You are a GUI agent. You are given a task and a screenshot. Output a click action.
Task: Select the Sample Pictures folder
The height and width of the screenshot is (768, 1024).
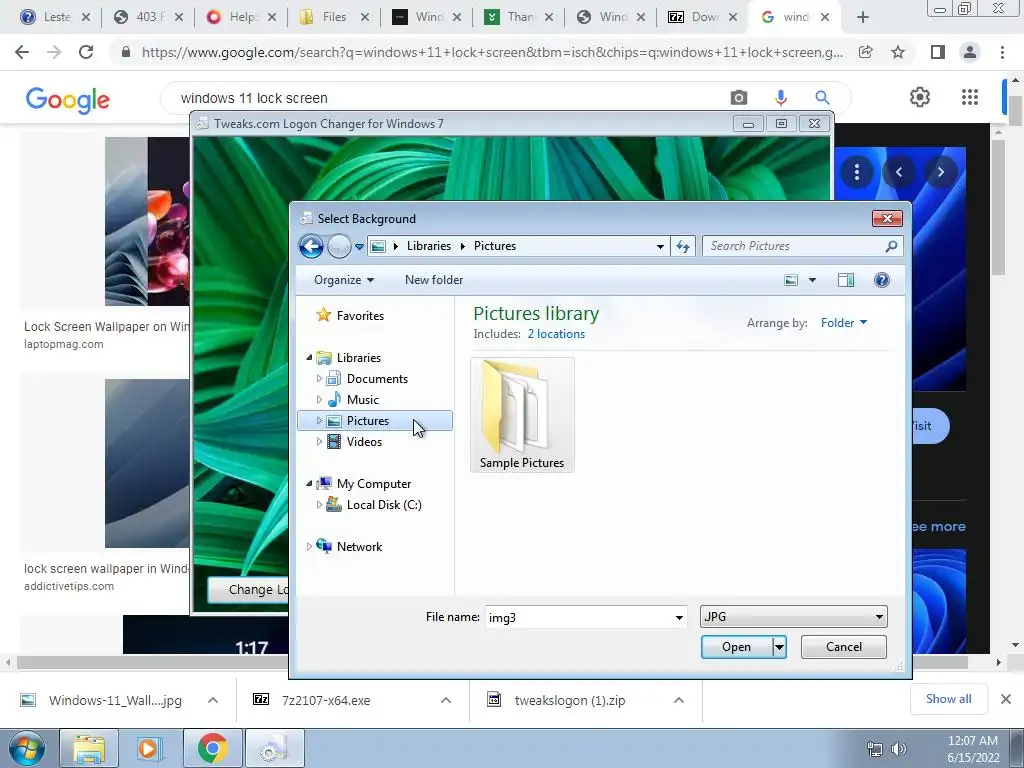coord(522,415)
